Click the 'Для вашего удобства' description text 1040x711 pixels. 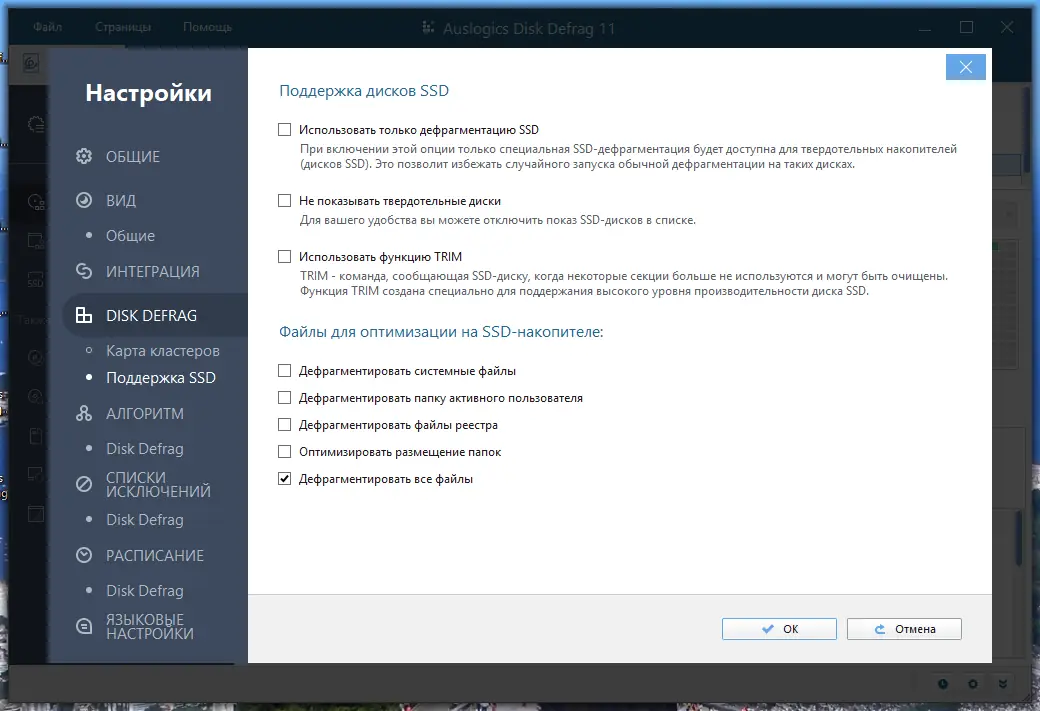(497, 220)
